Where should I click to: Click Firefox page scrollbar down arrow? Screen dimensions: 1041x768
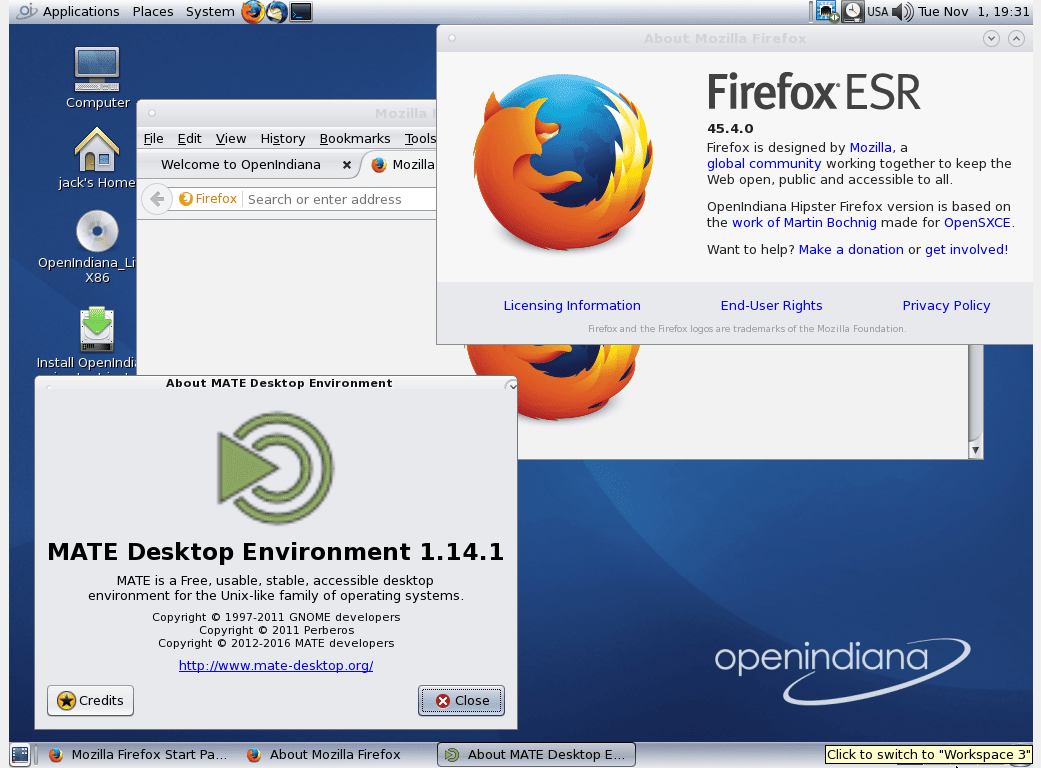pos(975,450)
